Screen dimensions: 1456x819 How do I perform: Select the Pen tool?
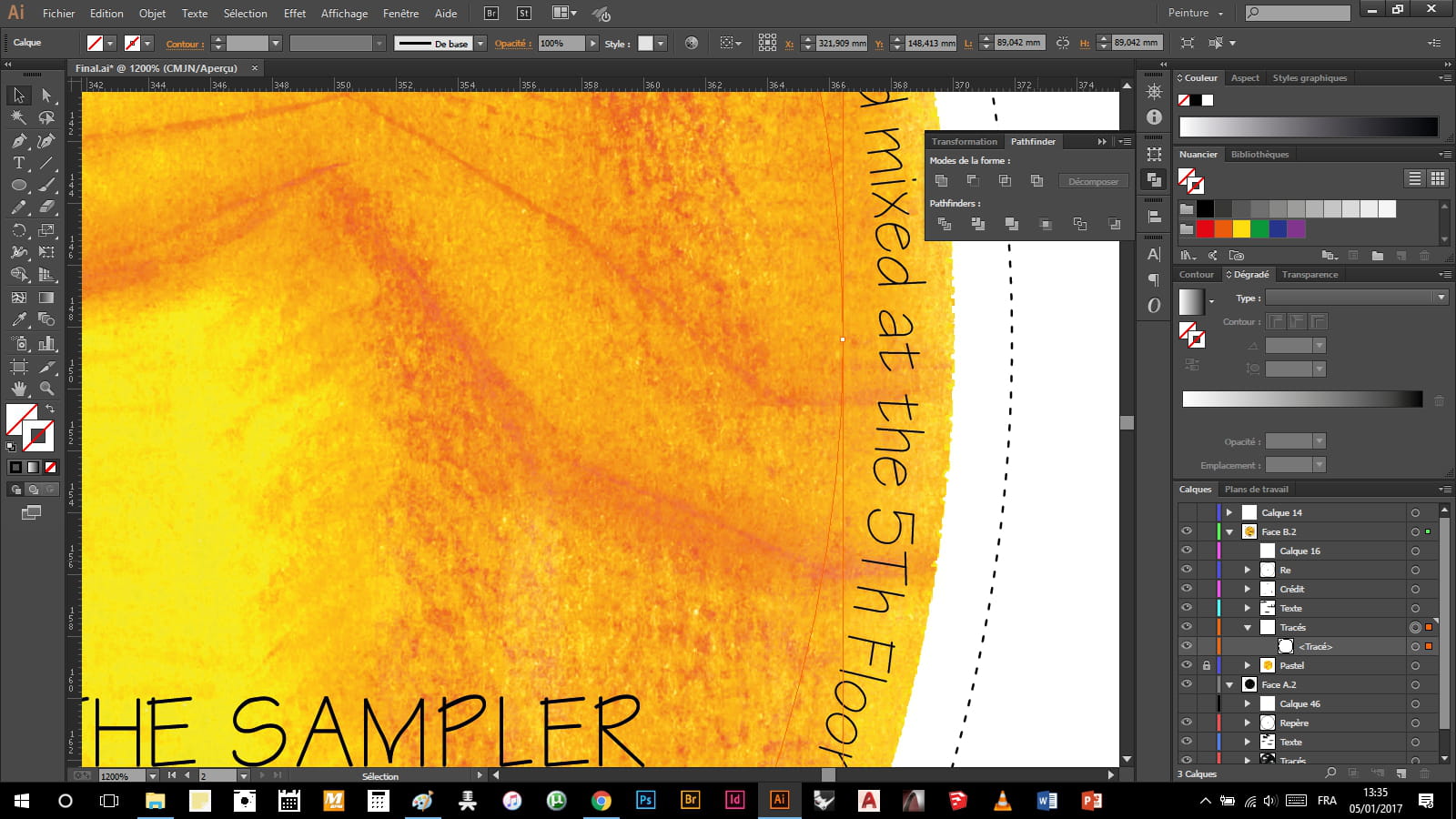[19, 140]
